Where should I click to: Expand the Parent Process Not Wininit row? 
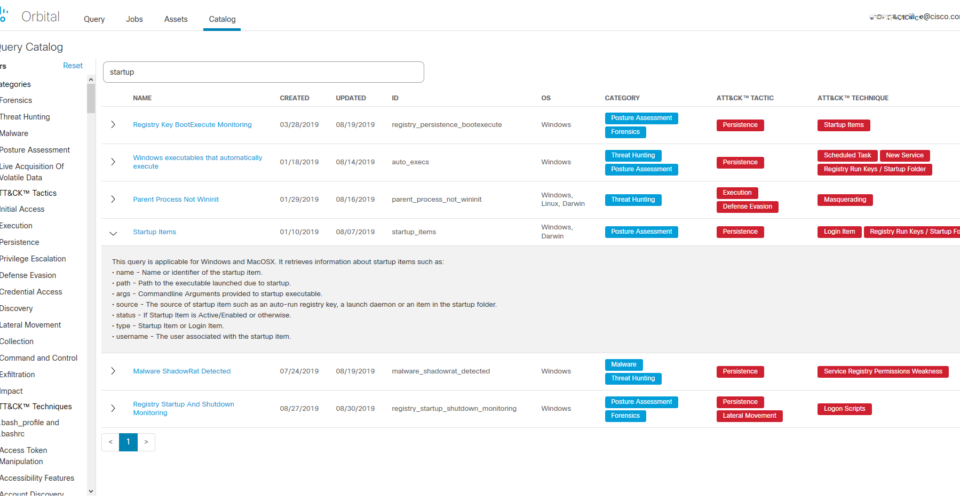[113, 199]
